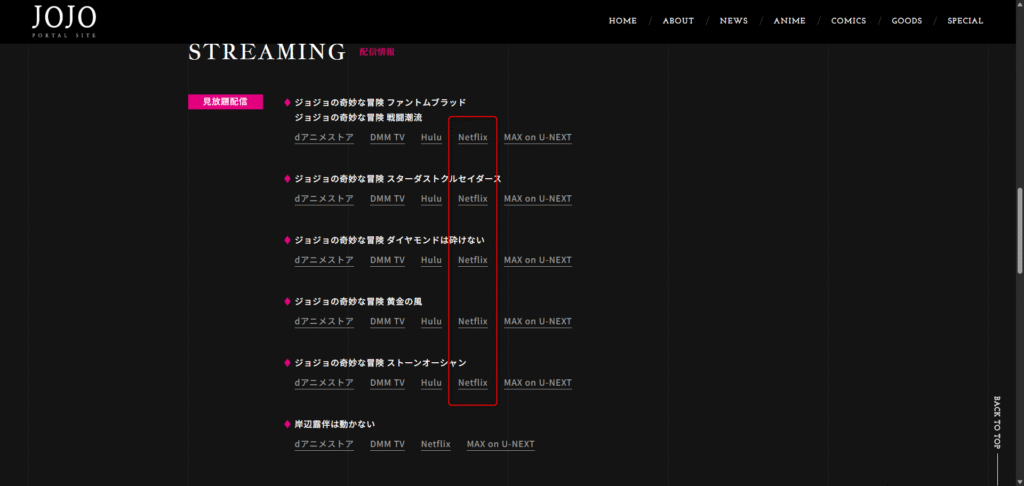The width and height of the screenshot is (1024, 486).
Task: Open the ABOUT menu item
Action: 678,21
